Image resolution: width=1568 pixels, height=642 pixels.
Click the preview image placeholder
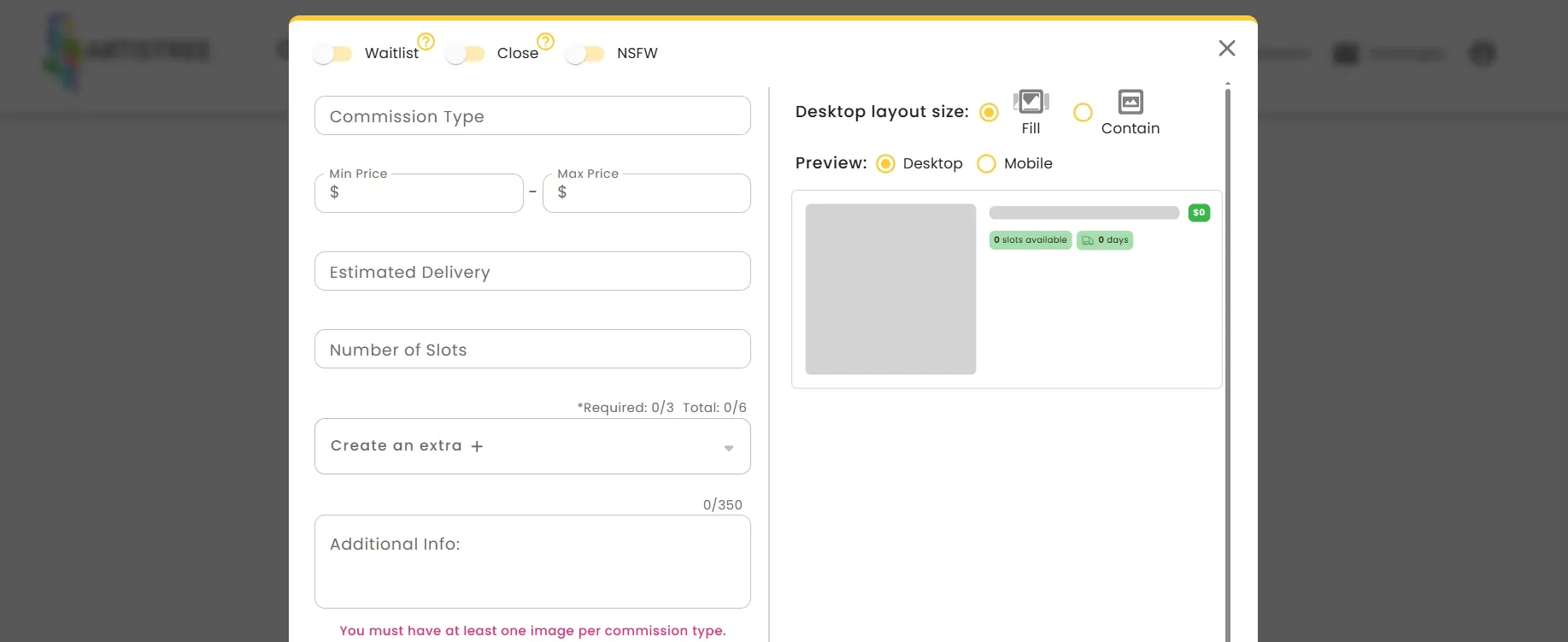pyautogui.click(x=890, y=289)
